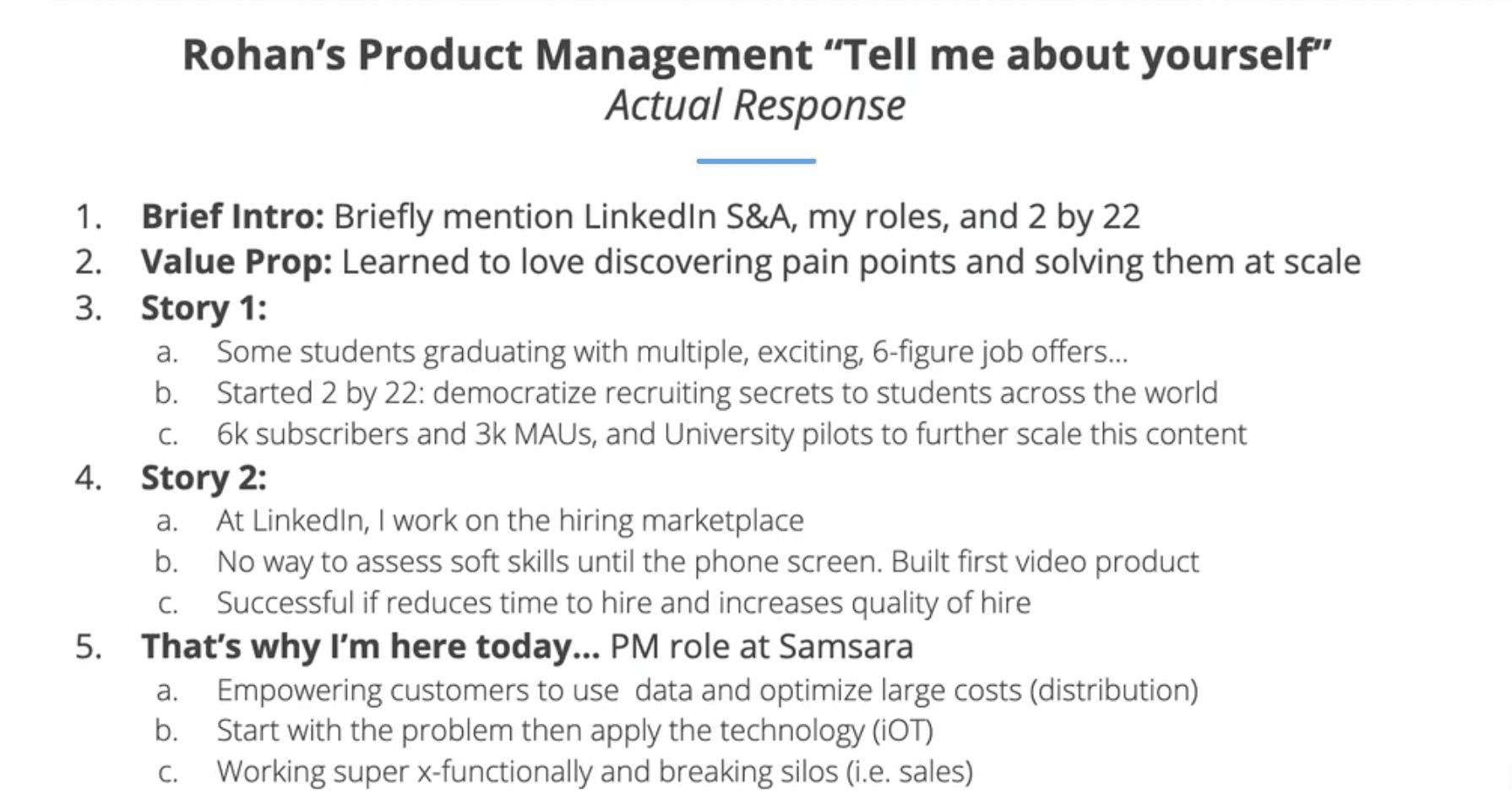The height and width of the screenshot is (811, 1512).
Task: Click the '6k subscribers and 3k MAUs' line
Action: [731, 434]
